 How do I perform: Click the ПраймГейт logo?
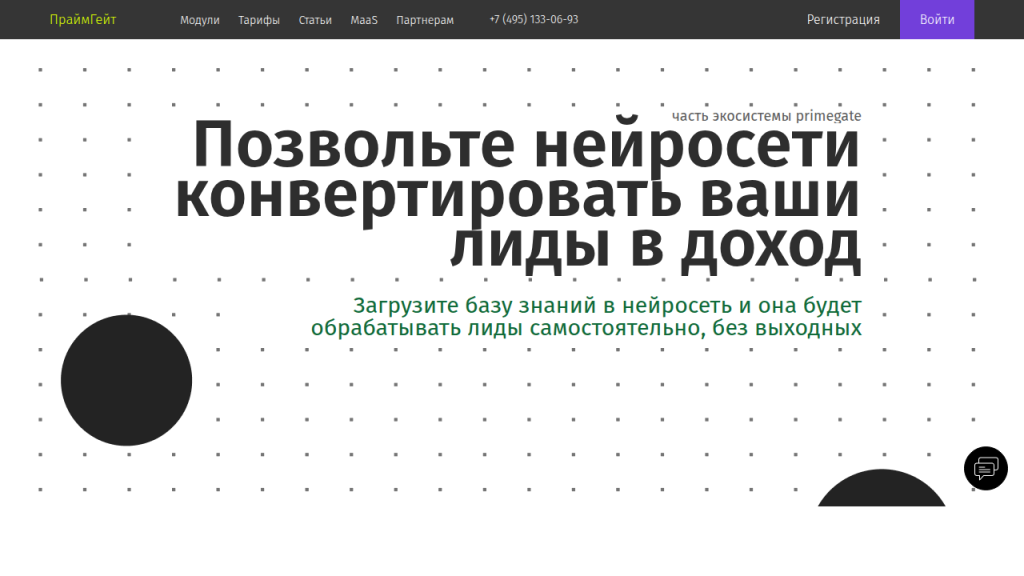point(83,19)
